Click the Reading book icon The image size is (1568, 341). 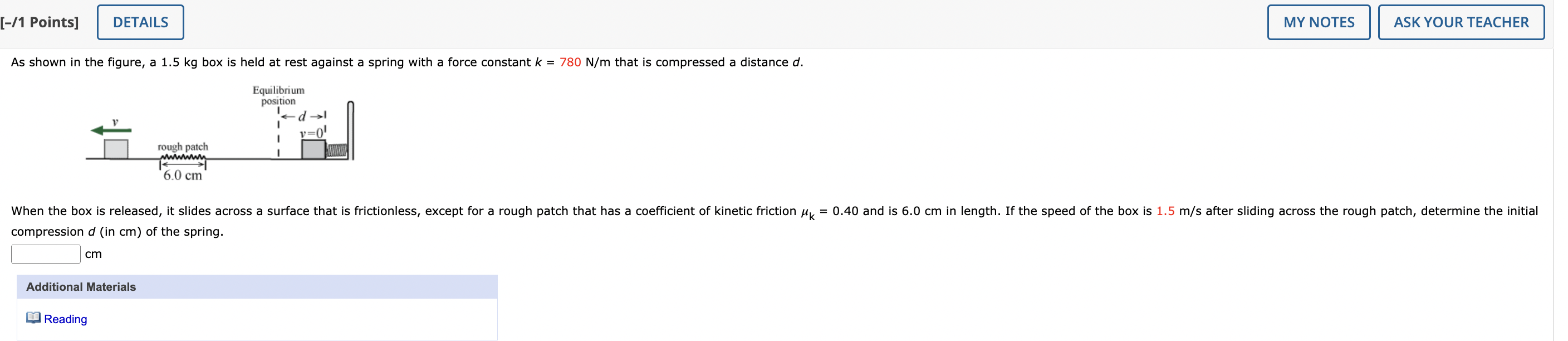(x=33, y=319)
